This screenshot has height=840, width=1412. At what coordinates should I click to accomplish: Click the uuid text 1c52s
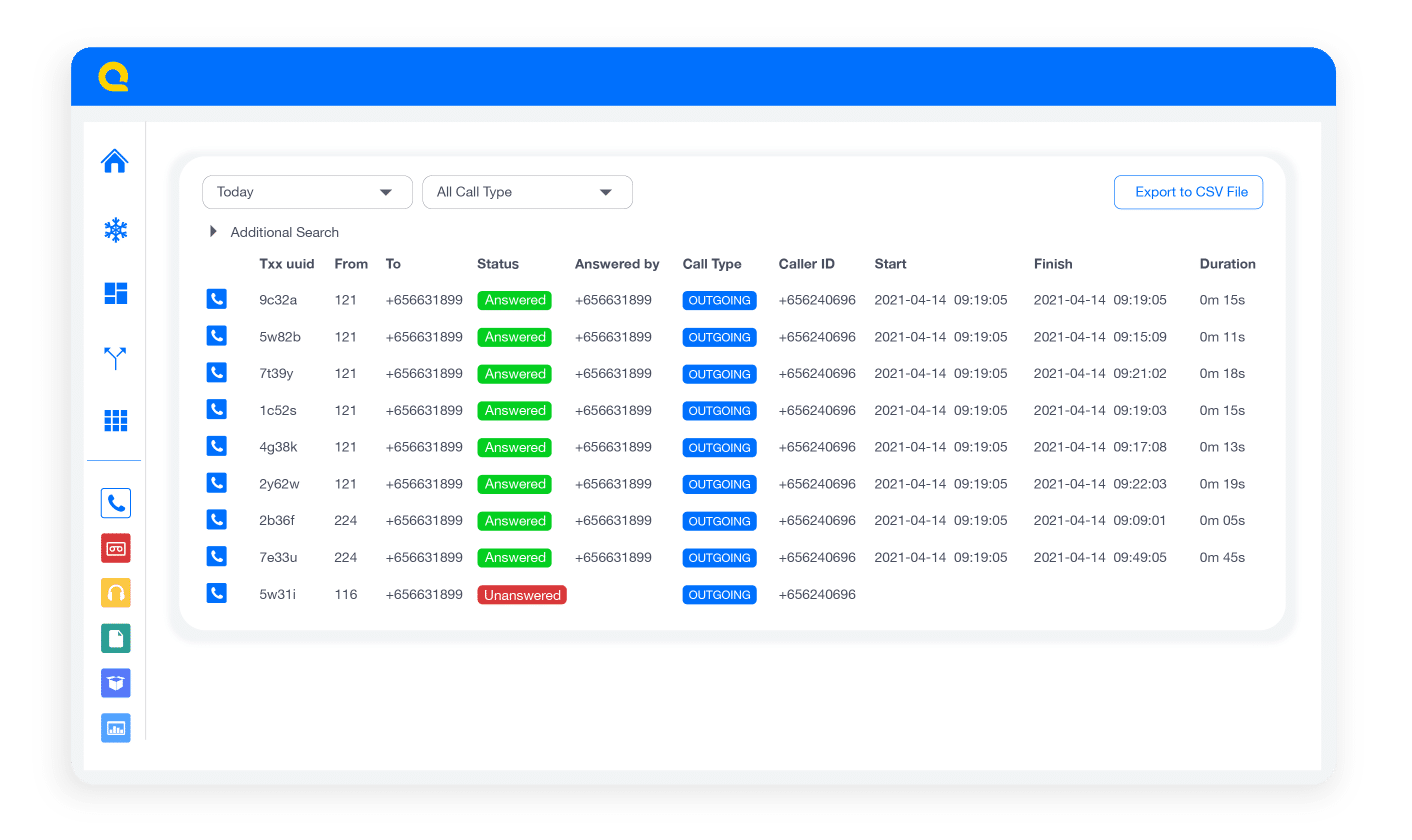click(x=278, y=410)
